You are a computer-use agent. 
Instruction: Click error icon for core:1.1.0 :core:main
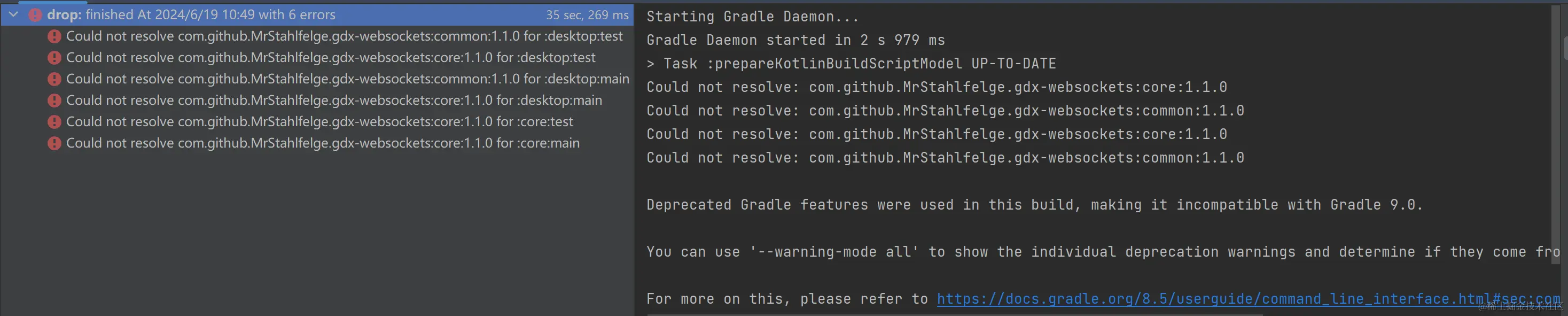54,143
